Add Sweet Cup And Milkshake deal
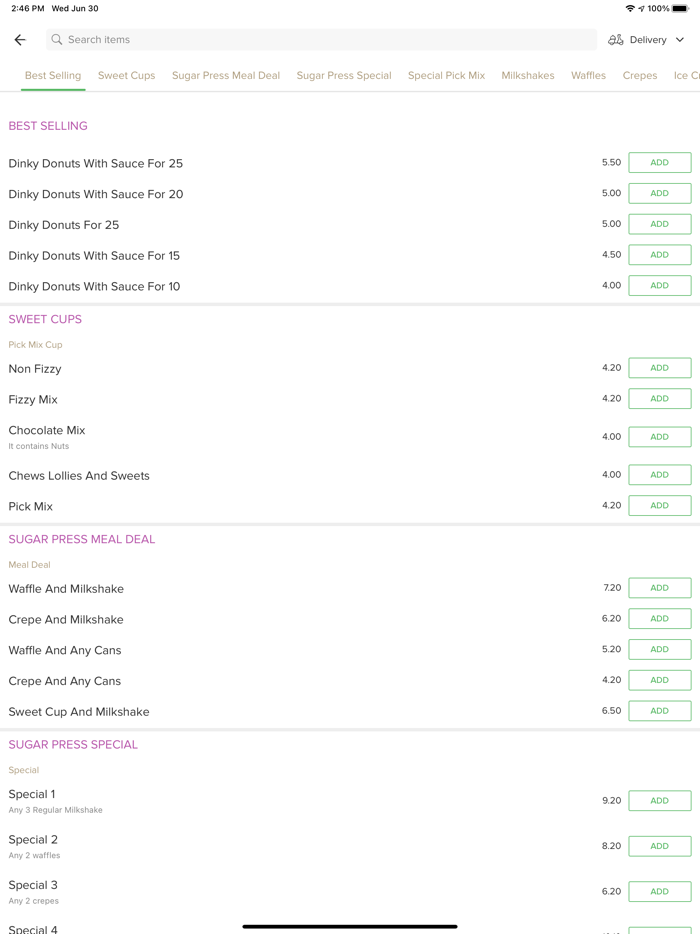 (659, 711)
